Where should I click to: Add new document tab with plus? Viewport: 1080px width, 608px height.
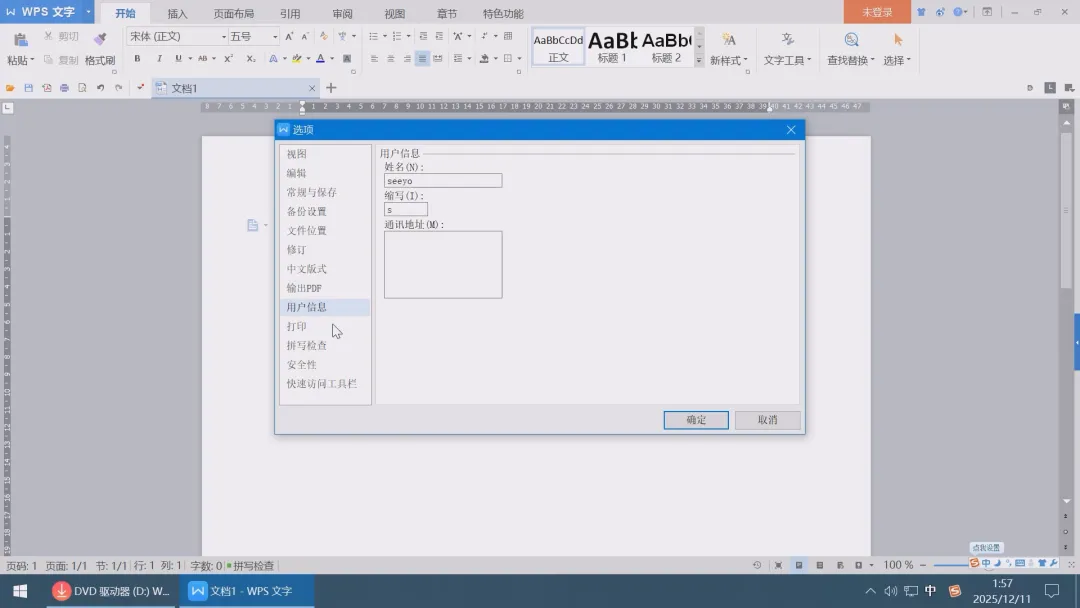click(x=331, y=88)
